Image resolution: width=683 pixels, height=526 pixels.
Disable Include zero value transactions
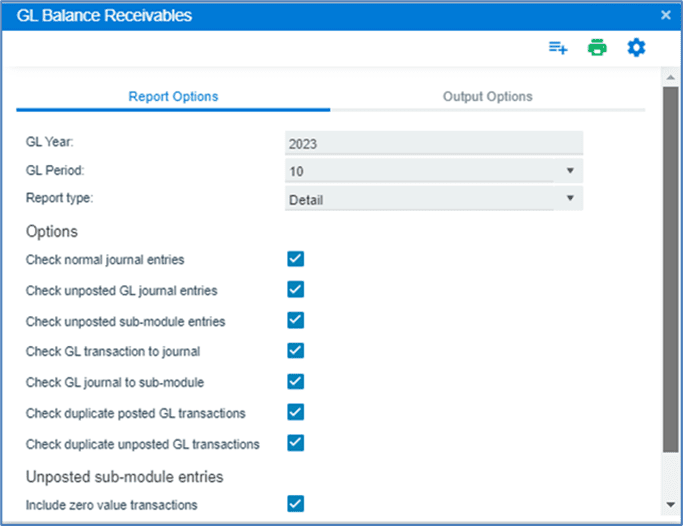295,504
